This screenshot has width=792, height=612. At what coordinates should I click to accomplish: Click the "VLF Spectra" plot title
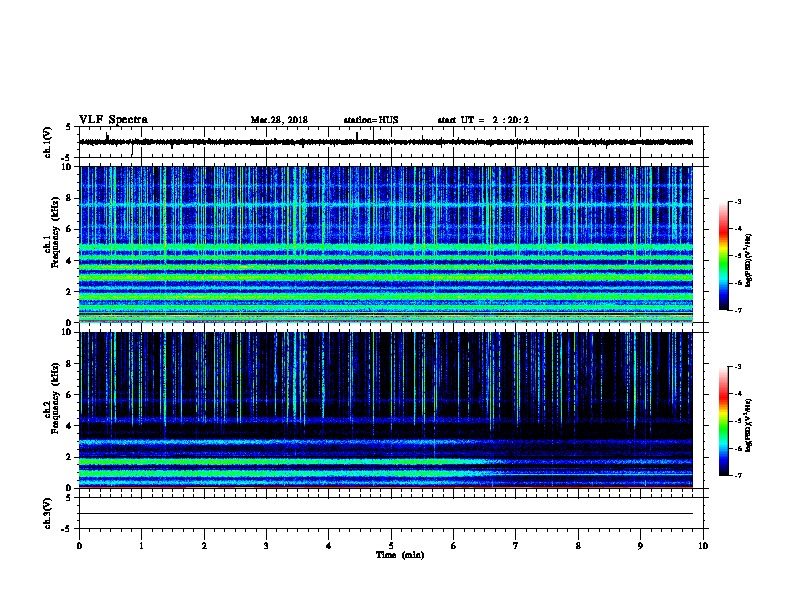113,120
